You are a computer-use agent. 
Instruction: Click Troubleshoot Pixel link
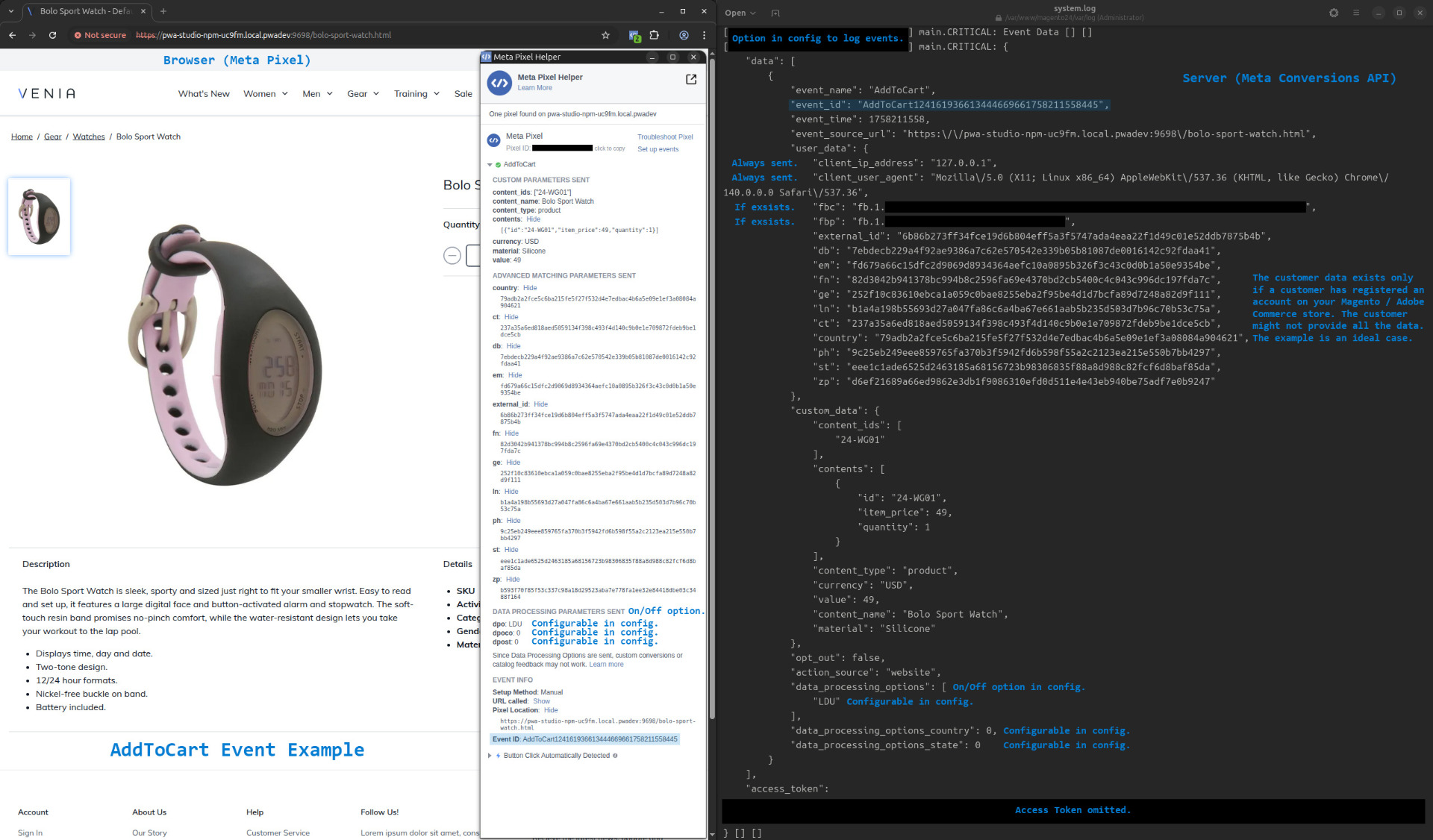pos(665,137)
